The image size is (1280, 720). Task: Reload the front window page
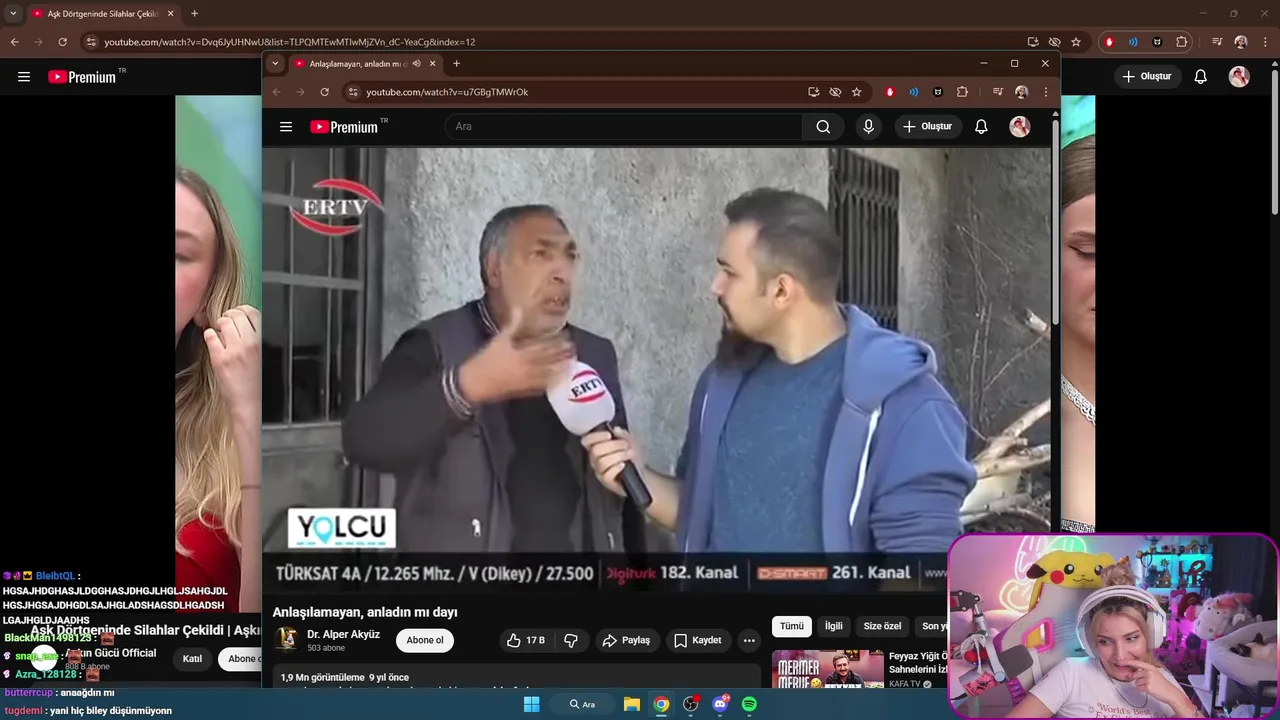pyautogui.click(x=324, y=92)
